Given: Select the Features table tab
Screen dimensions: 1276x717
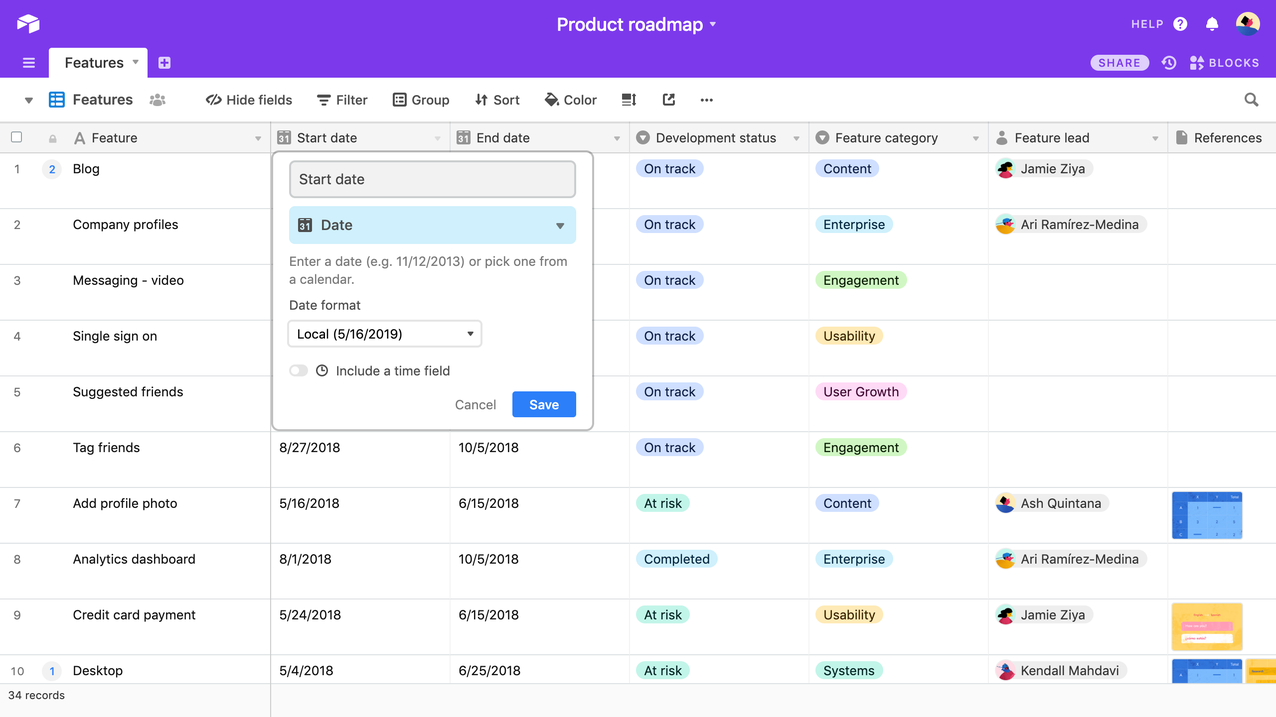Looking at the screenshot, I should [x=95, y=63].
